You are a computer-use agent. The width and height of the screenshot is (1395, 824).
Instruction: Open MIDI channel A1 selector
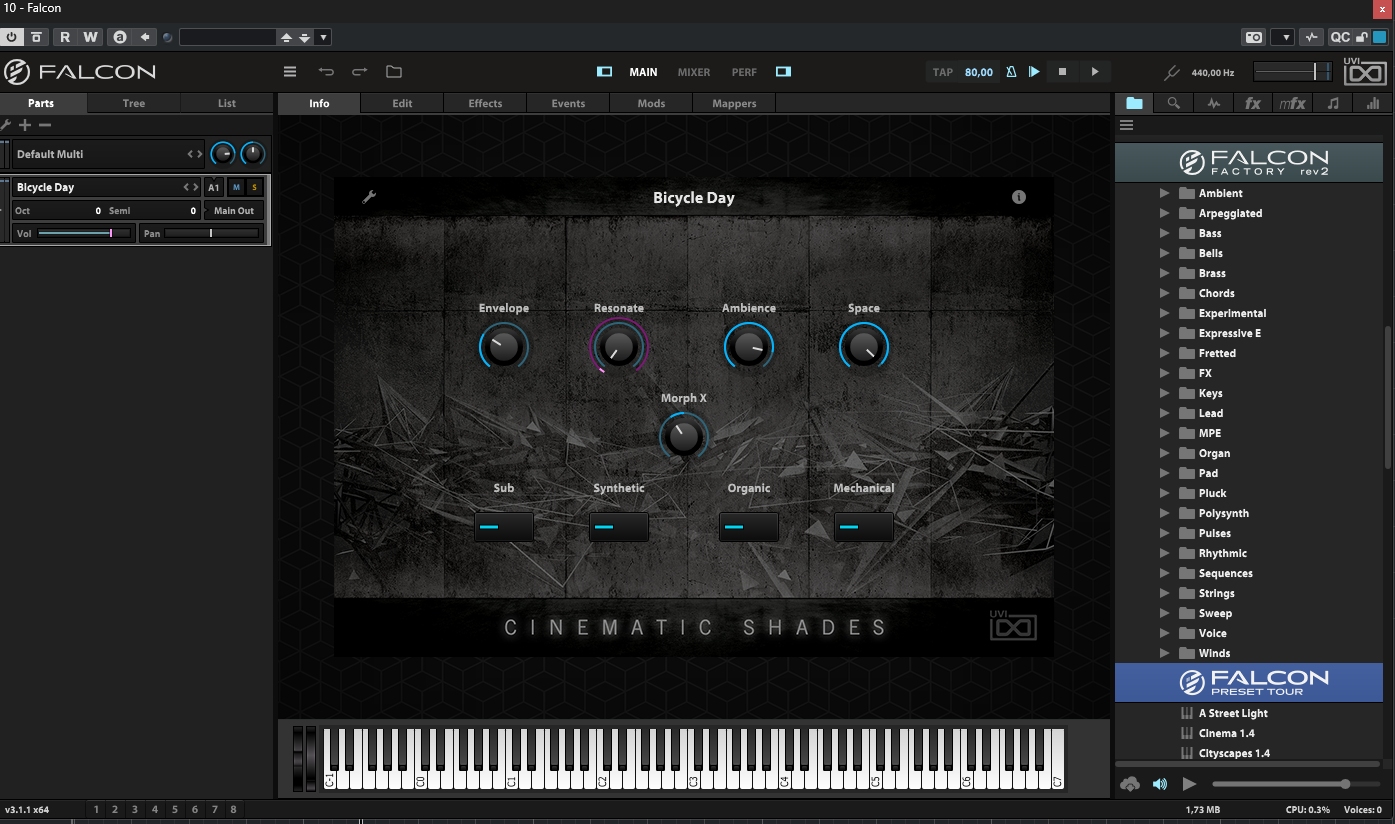(214, 187)
